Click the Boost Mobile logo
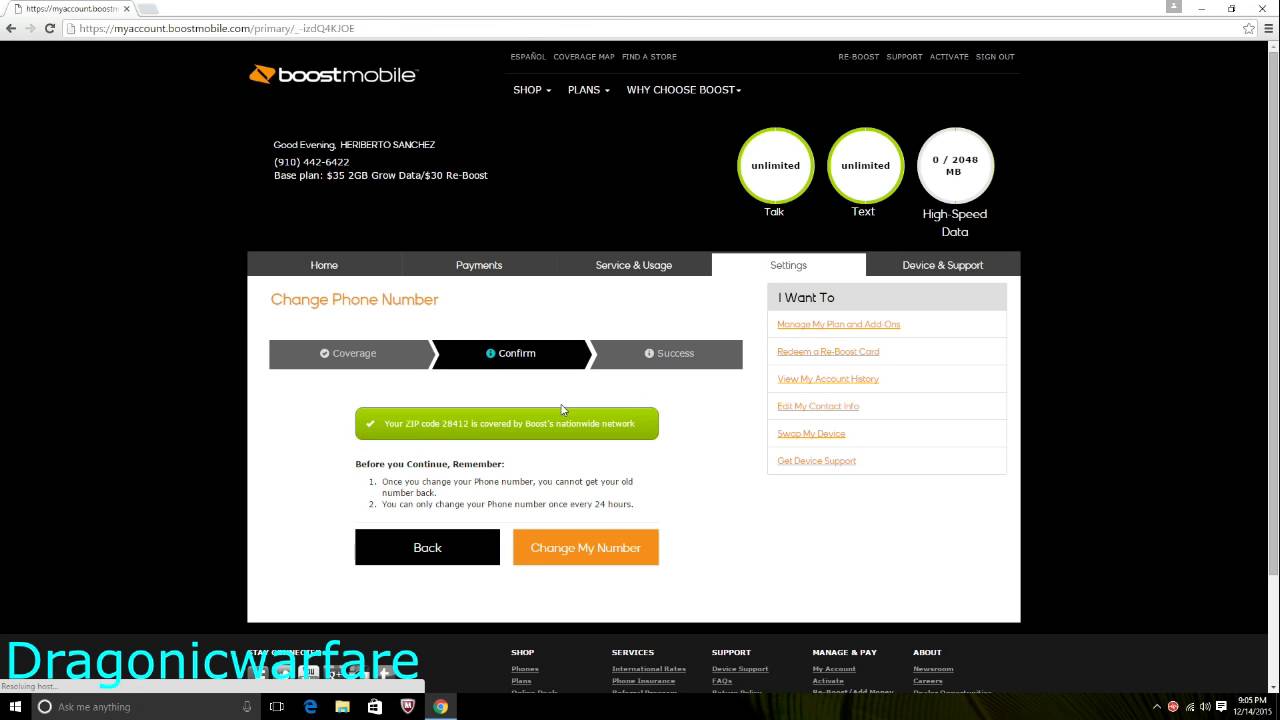 click(x=333, y=75)
